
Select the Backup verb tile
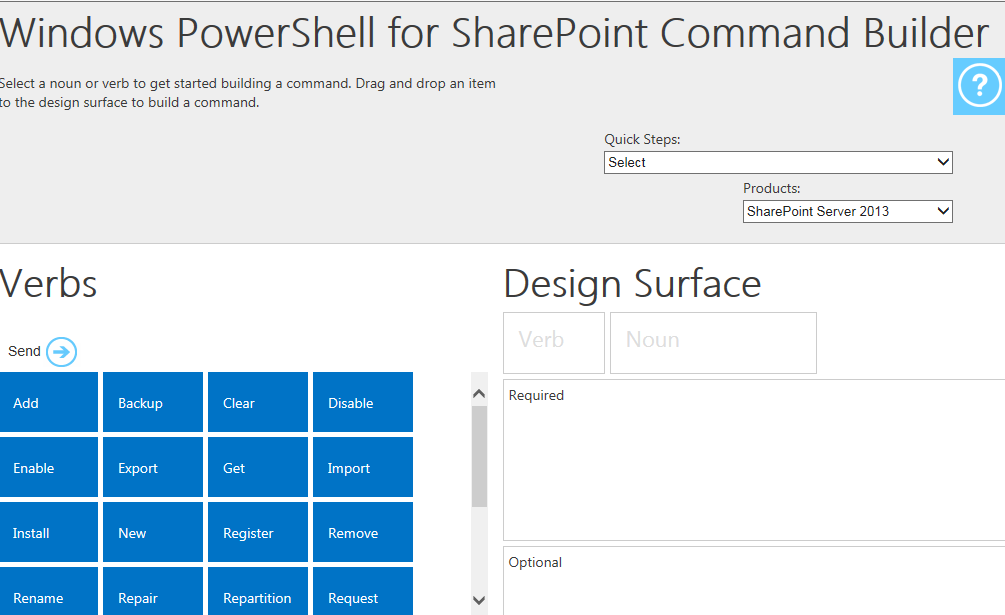coord(153,402)
